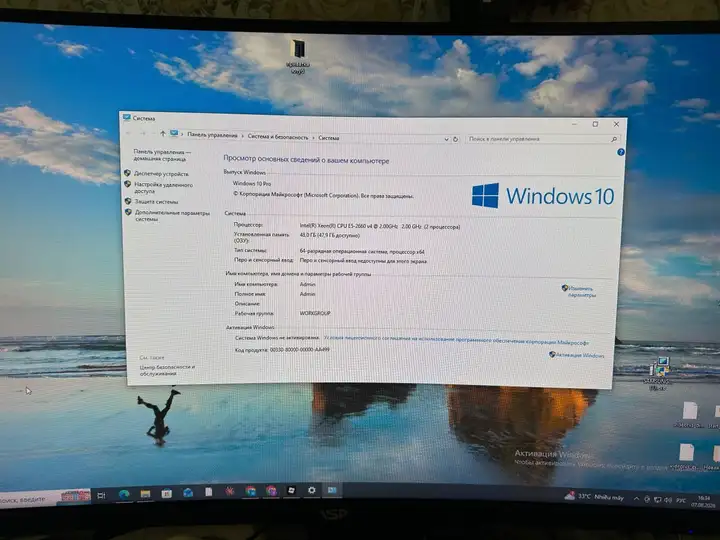Maximize the Система window
The width and height of the screenshot is (720, 540).
(x=596, y=124)
